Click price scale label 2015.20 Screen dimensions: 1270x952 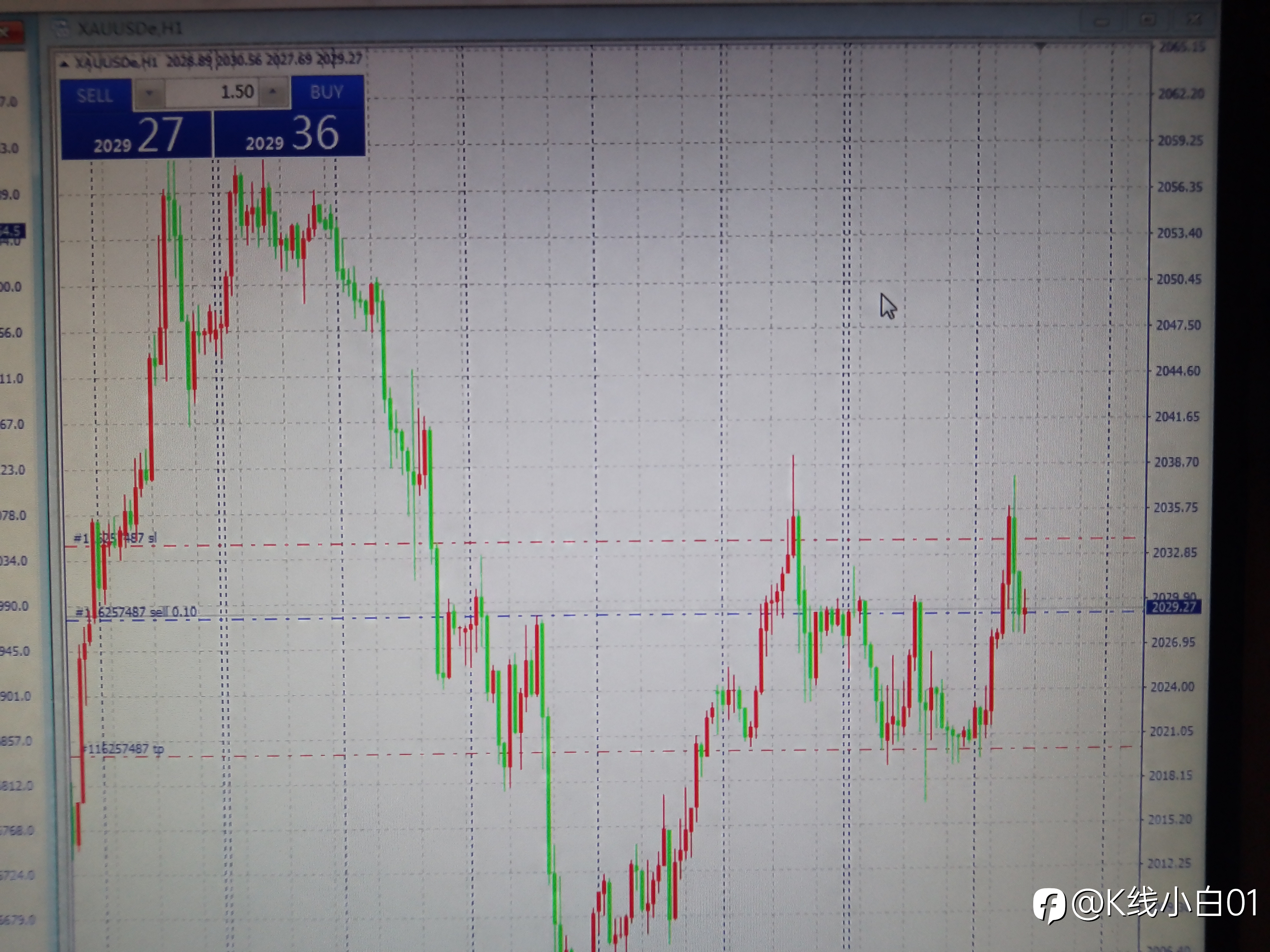[x=1170, y=820]
